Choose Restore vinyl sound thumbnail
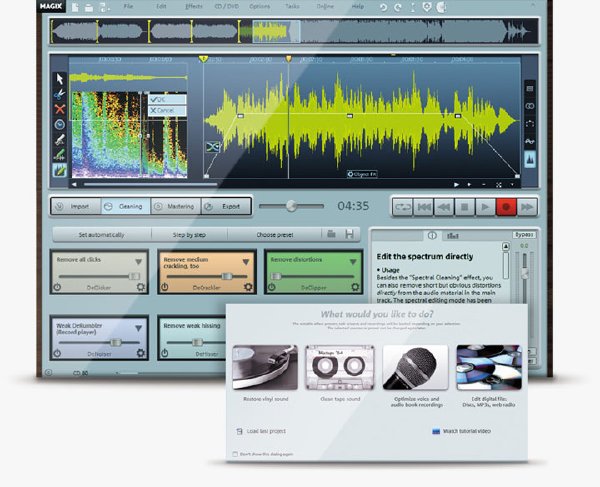The image size is (600, 487). tap(265, 367)
